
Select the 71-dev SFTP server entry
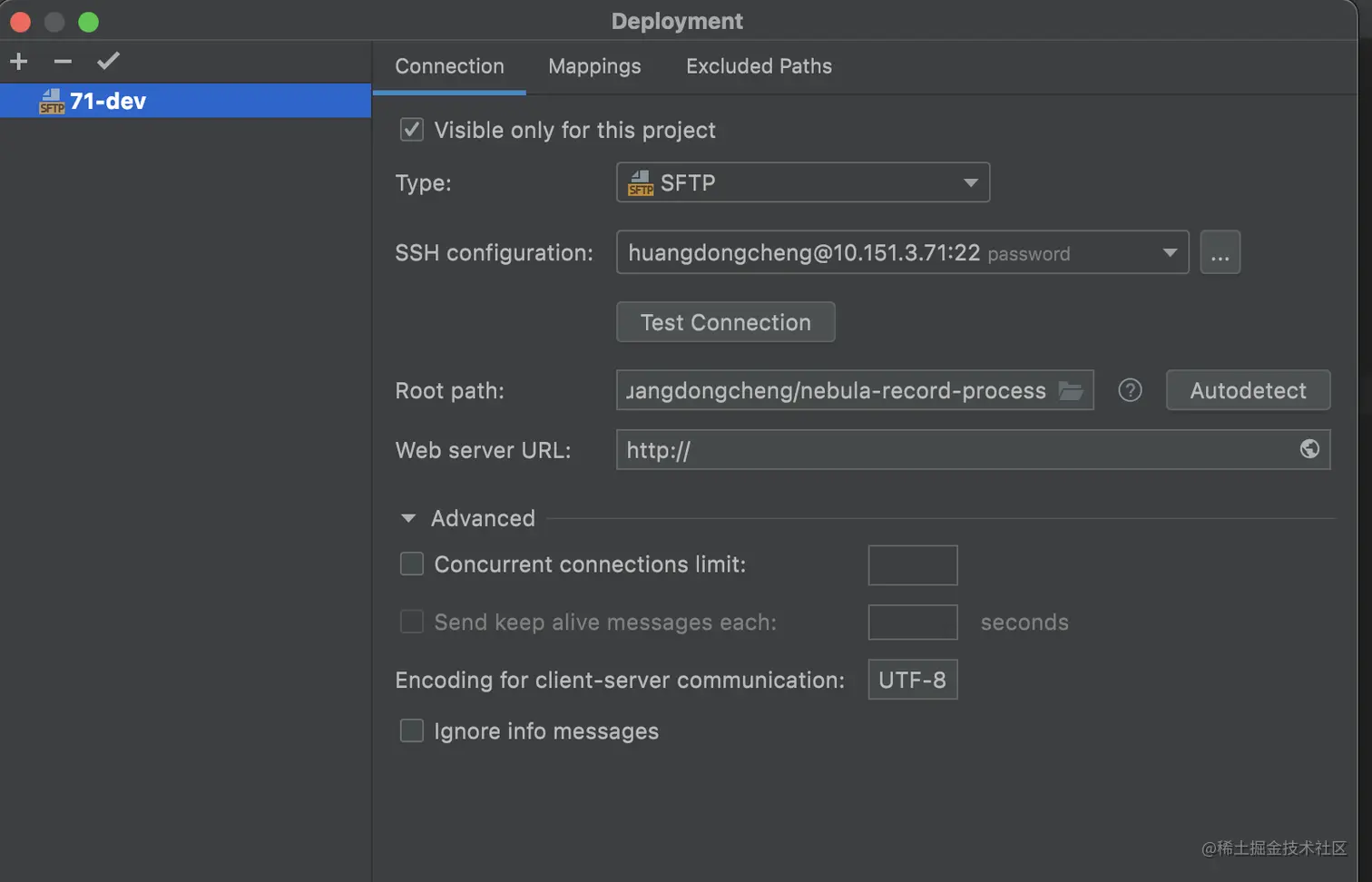[x=185, y=101]
